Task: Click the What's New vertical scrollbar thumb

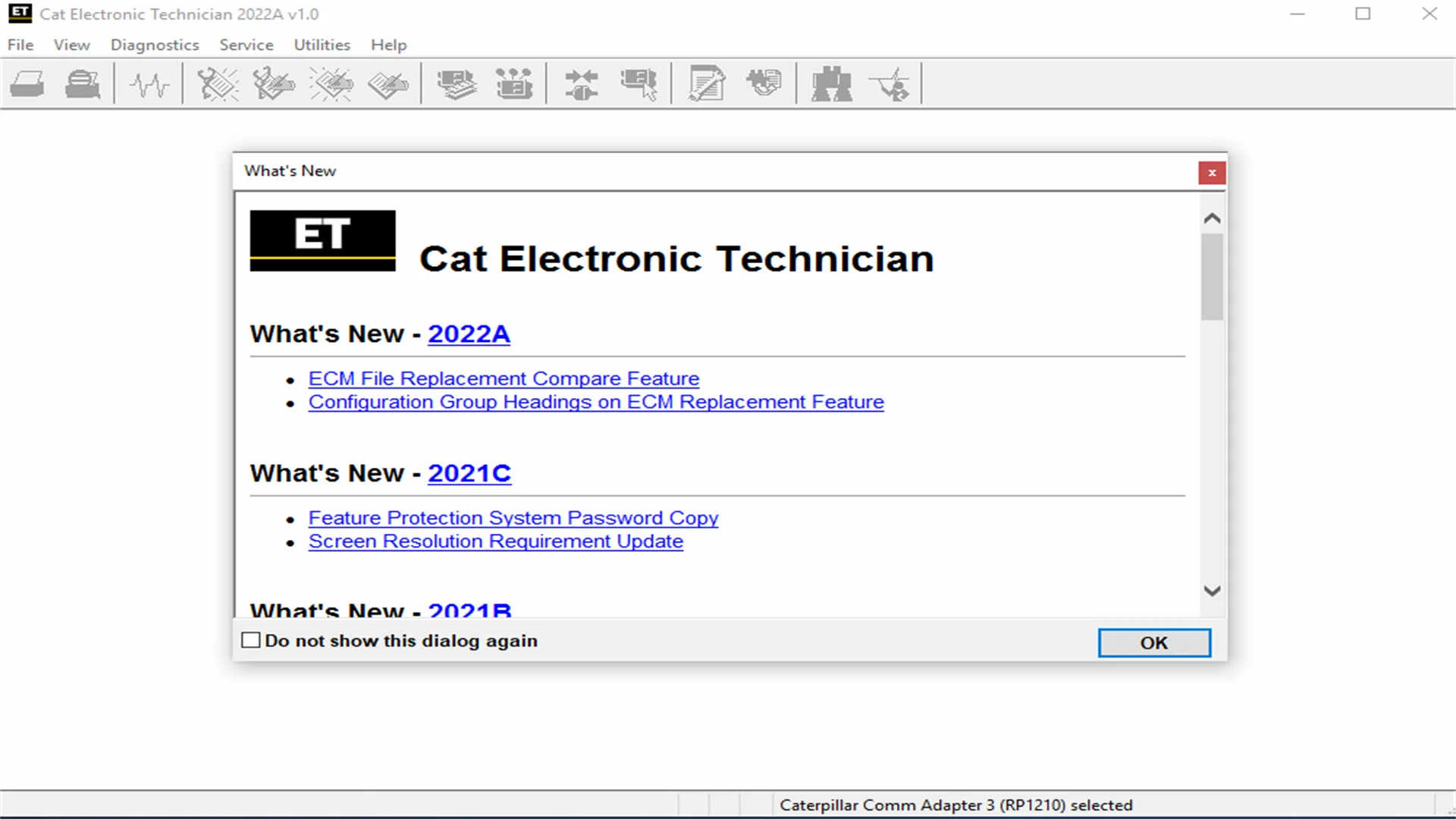Action: 1212,277
